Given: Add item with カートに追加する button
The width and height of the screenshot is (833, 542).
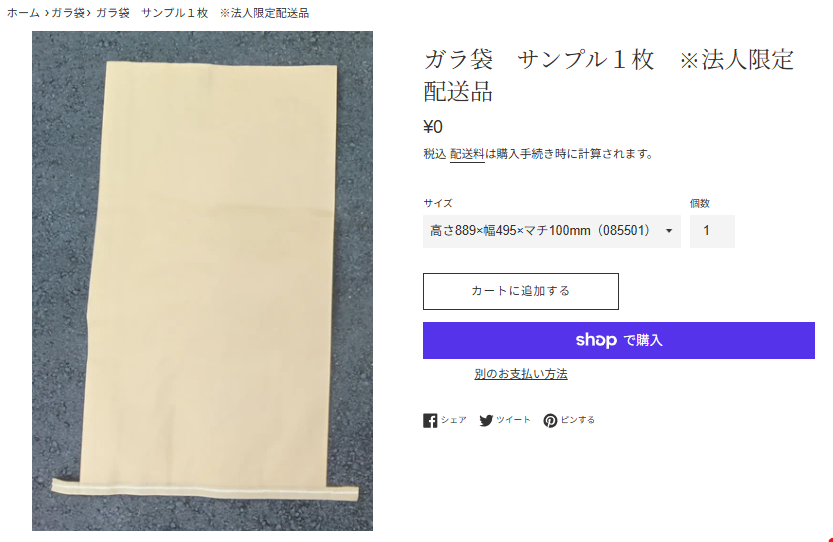Looking at the screenshot, I should pyautogui.click(x=521, y=291).
